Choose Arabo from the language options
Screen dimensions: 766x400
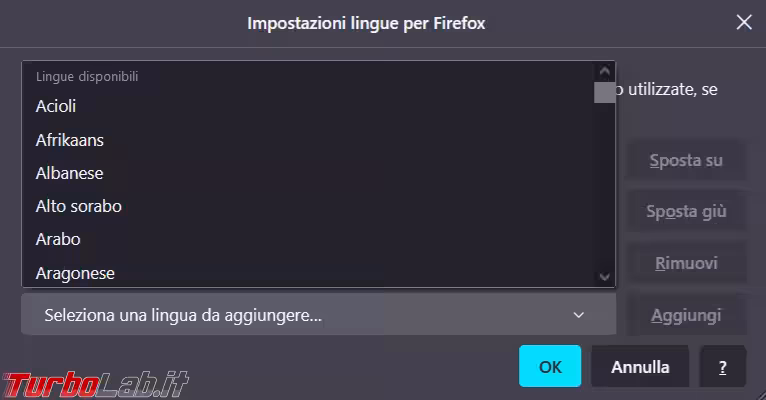click(58, 239)
